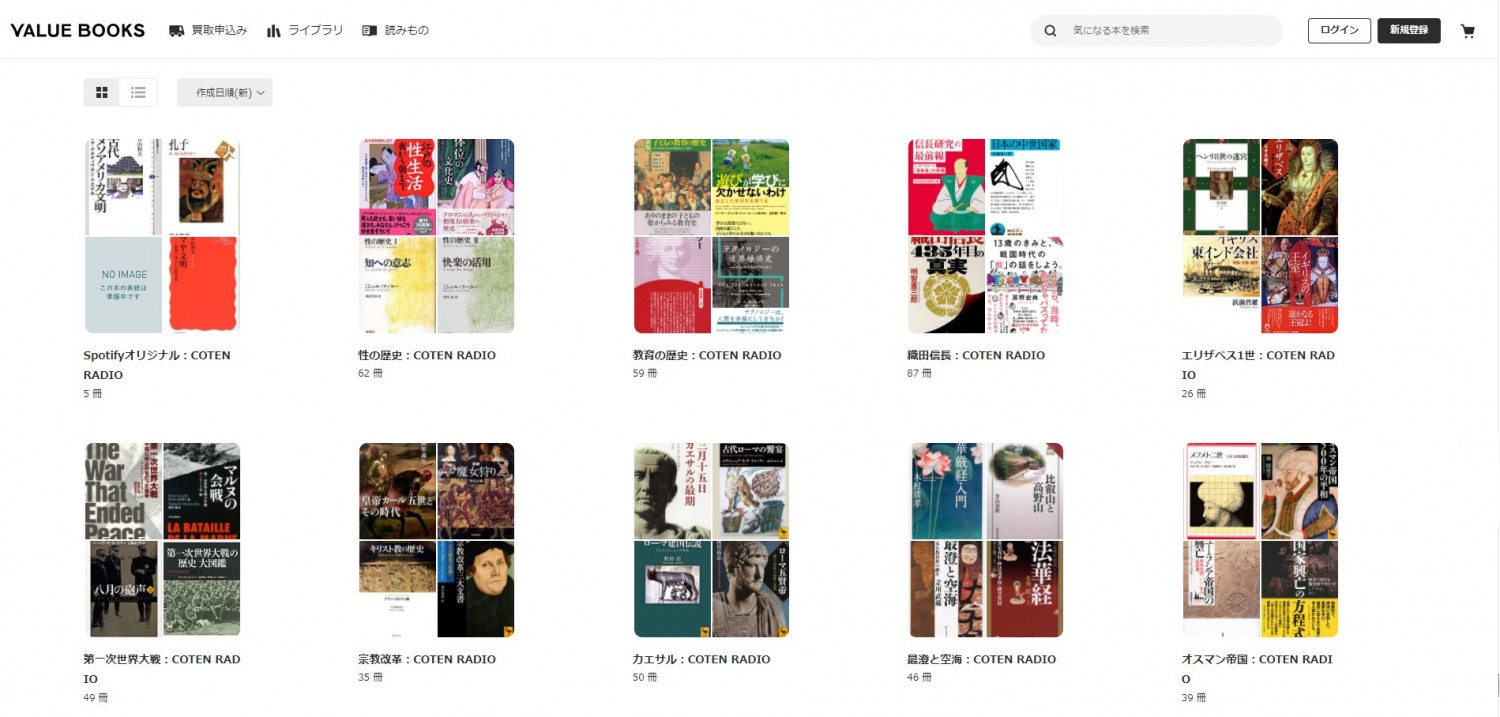Click the 62 冊 count text
The width and height of the screenshot is (1500, 717).
[370, 373]
